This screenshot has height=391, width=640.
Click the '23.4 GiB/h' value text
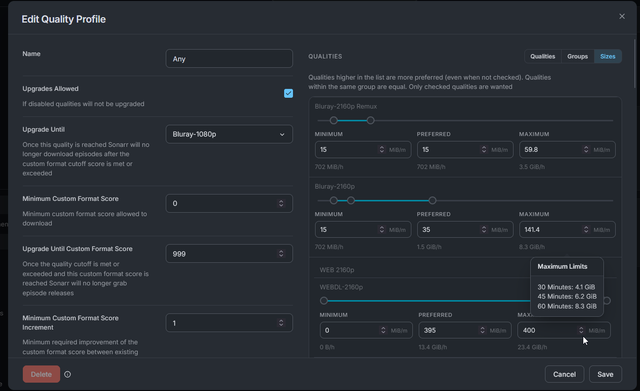tap(532, 347)
